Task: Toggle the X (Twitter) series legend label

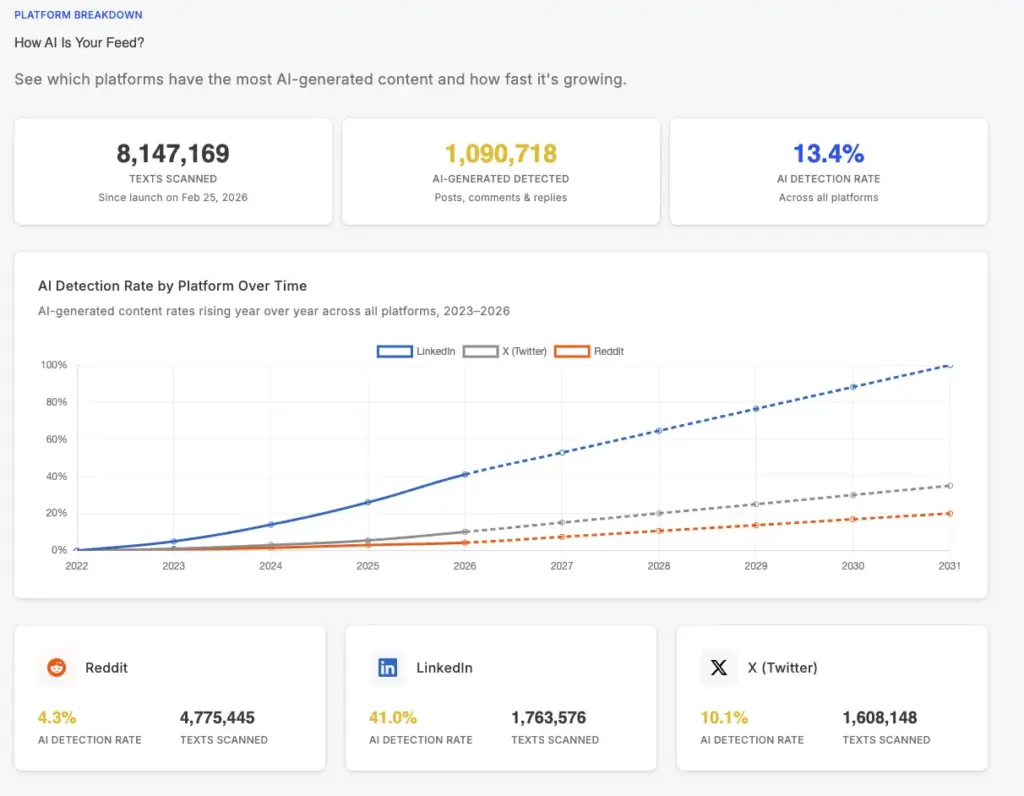Action: pyautogui.click(x=524, y=351)
